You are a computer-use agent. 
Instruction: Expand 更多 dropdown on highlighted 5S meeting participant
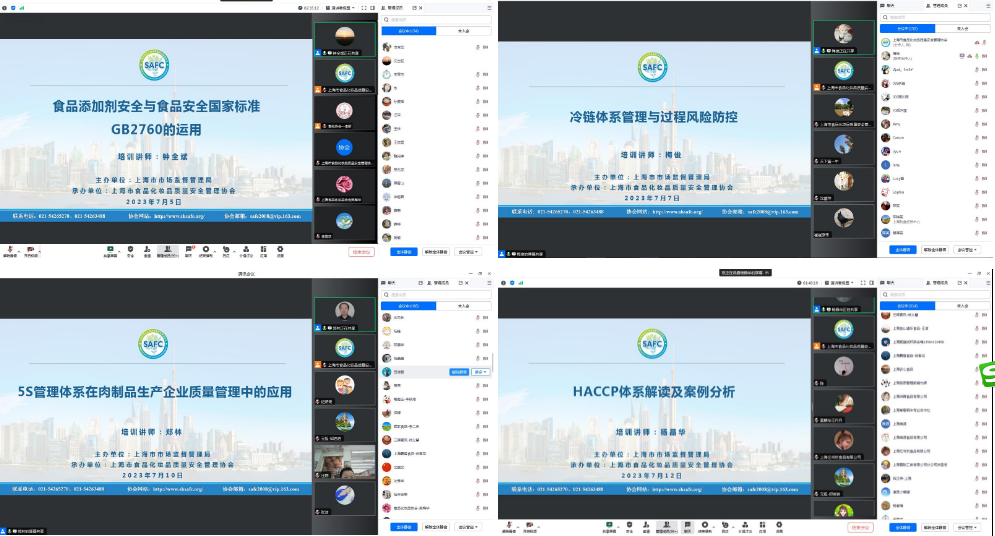coord(481,371)
